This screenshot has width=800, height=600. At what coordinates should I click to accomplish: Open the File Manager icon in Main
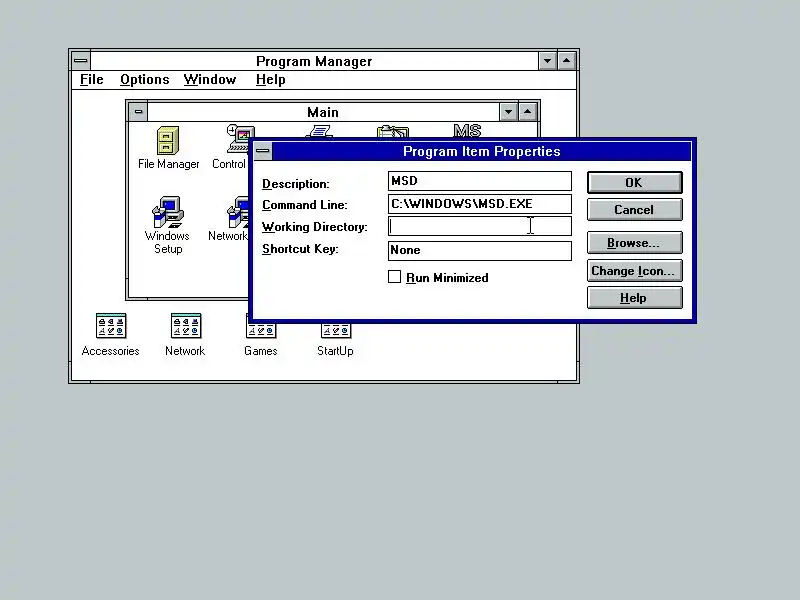(168, 140)
